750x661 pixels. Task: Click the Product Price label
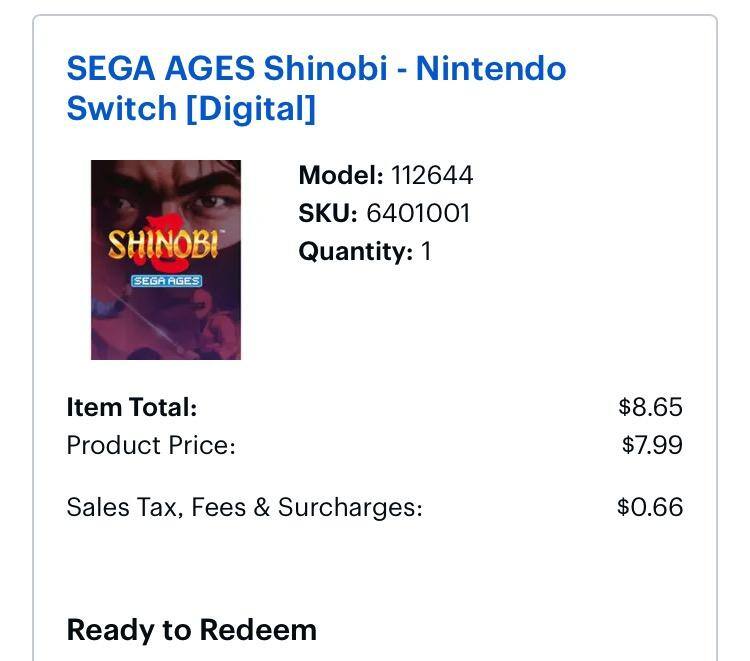151,445
